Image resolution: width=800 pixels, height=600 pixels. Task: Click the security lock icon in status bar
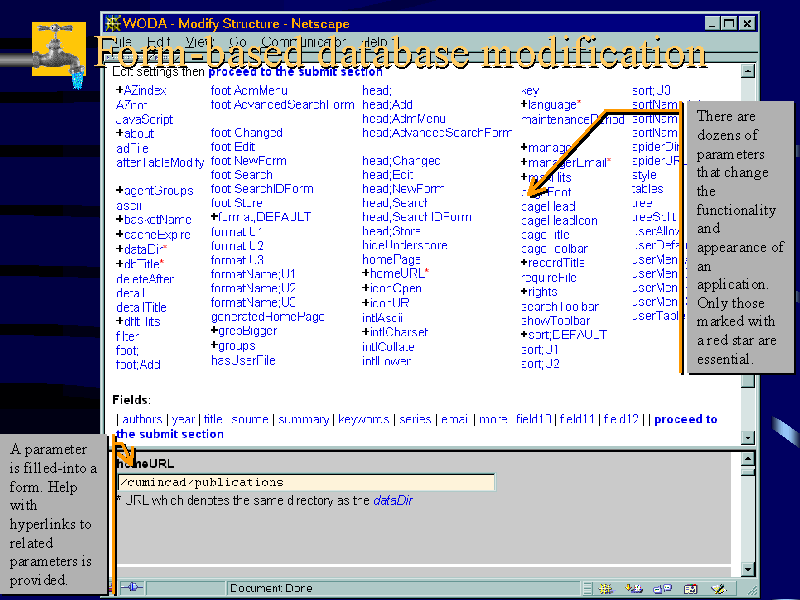pos(131,588)
